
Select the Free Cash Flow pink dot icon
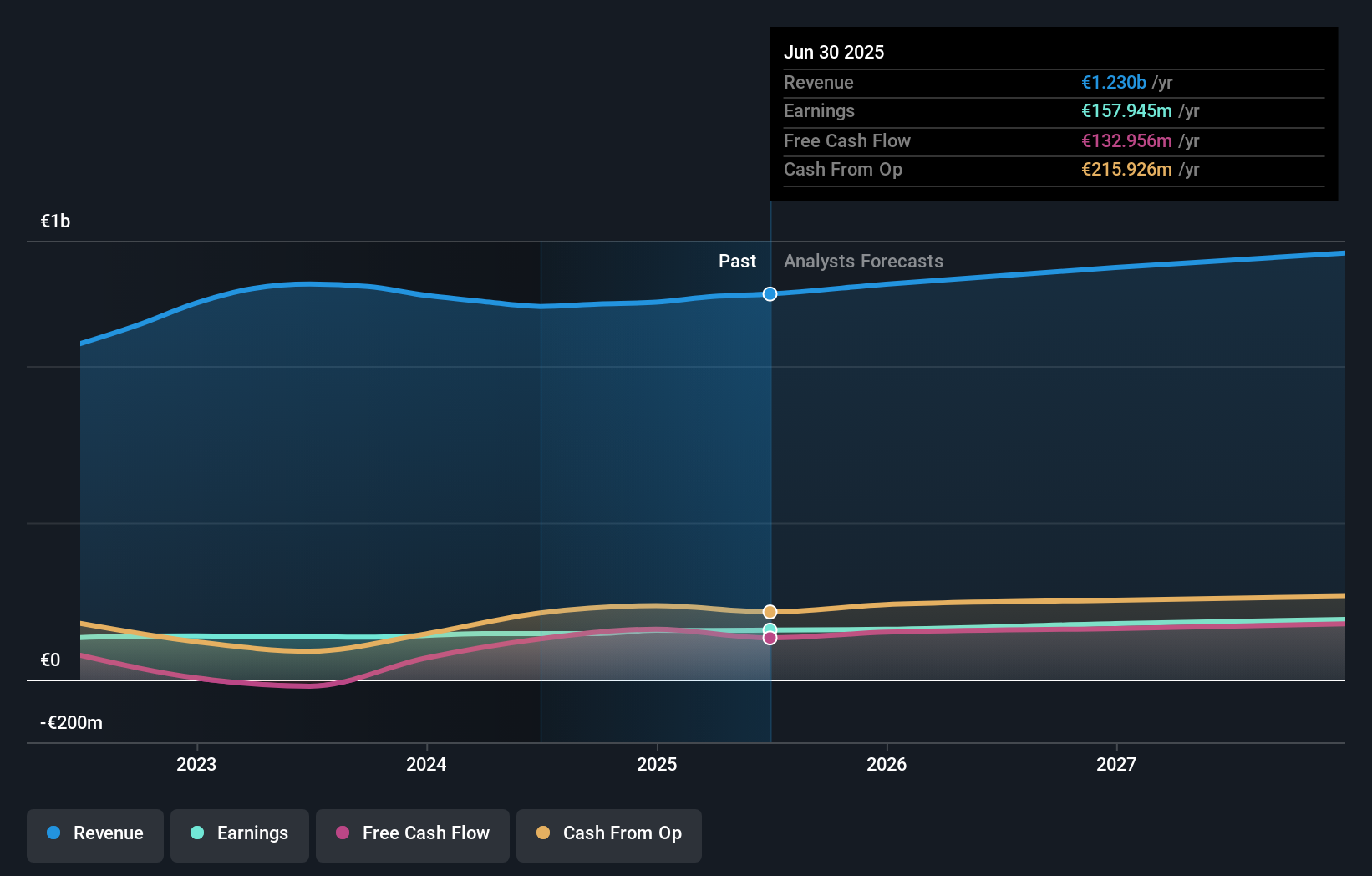(x=341, y=833)
